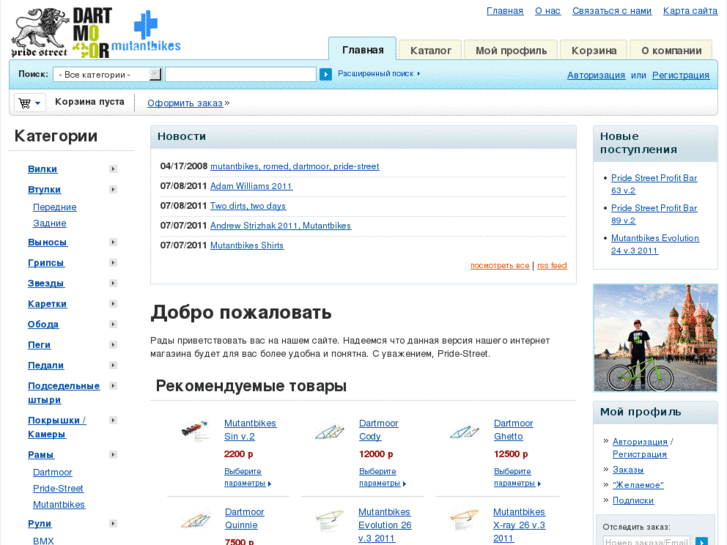
Task: Open the "Желаемое" wishlist link
Action: click(x=638, y=485)
